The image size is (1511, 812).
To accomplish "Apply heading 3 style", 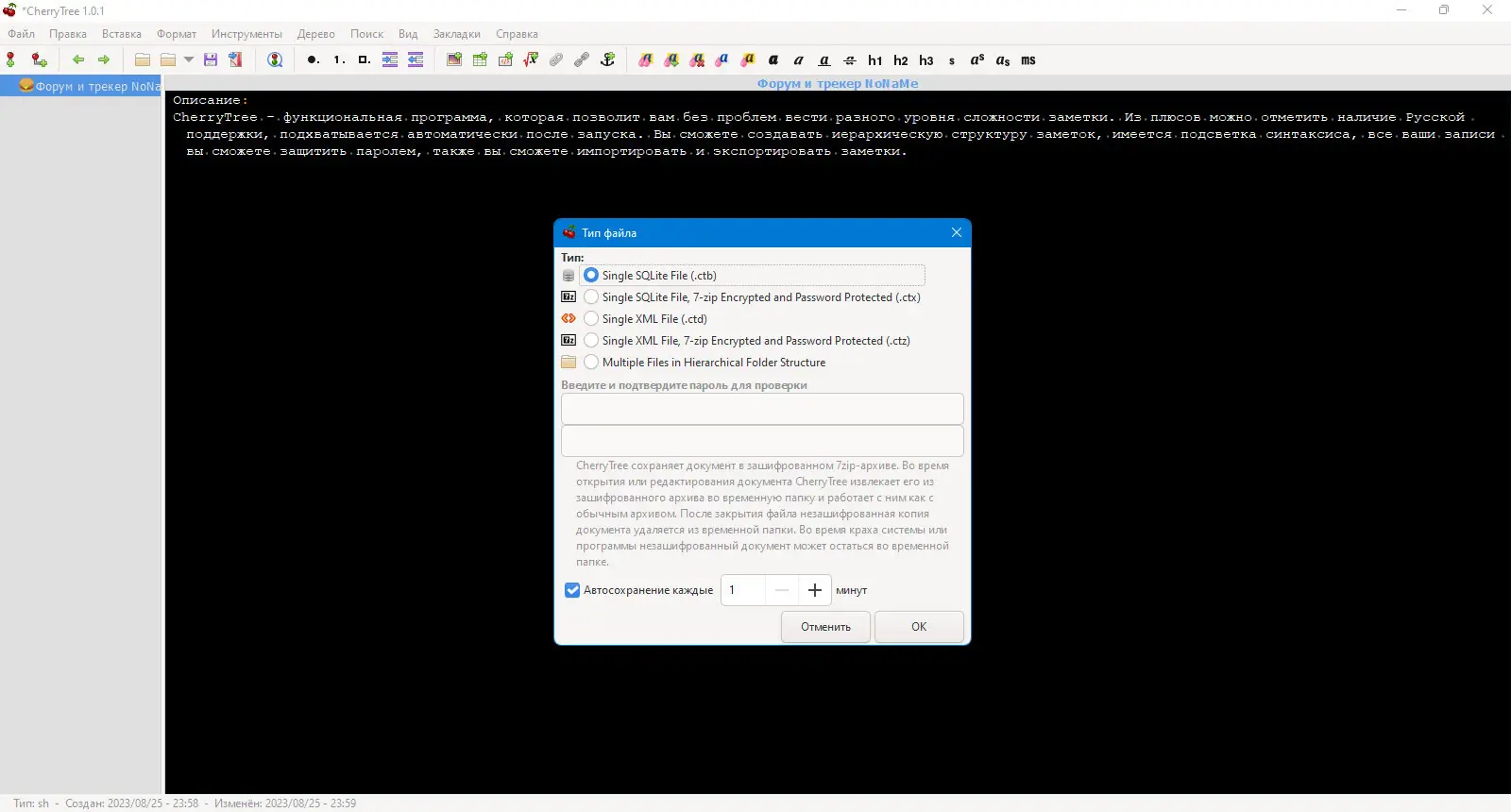I will coord(926,59).
